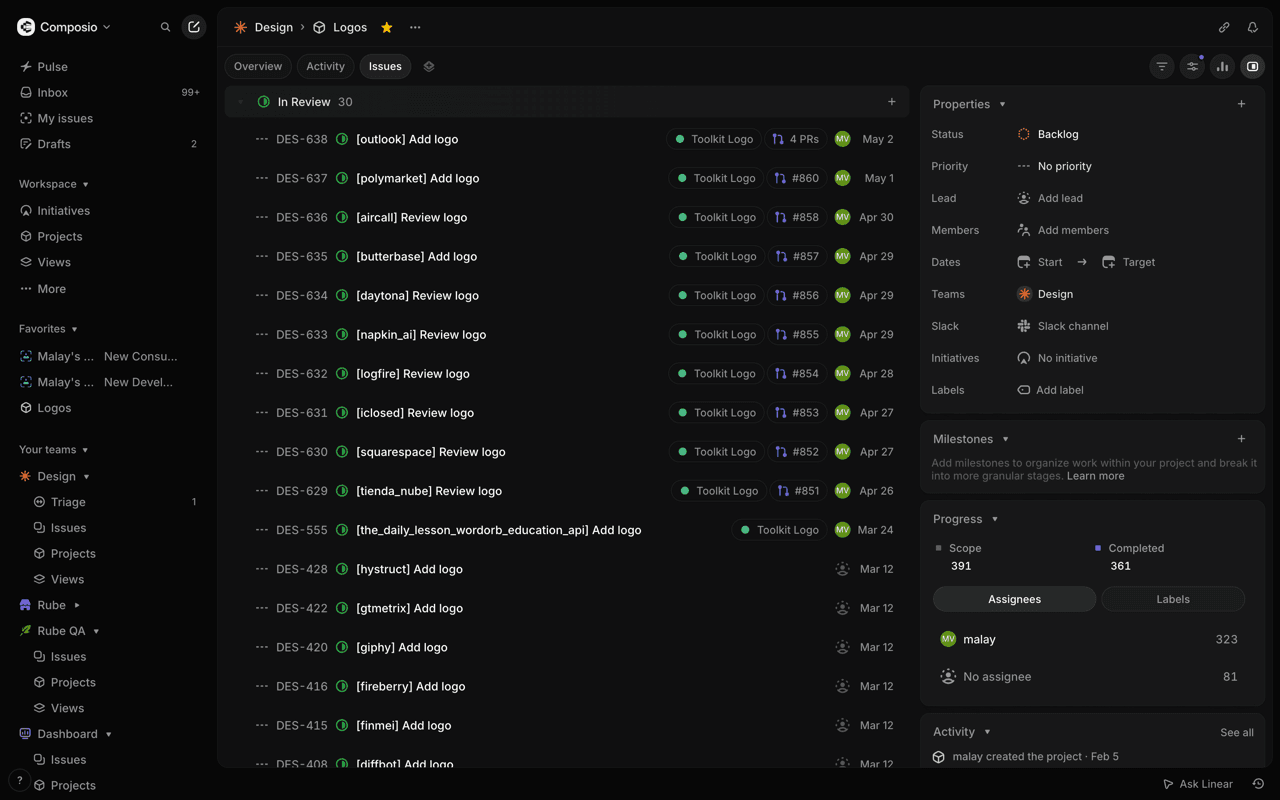Open notifications bell icon
Screen dimensions: 1280x800
[x=1252, y=27]
